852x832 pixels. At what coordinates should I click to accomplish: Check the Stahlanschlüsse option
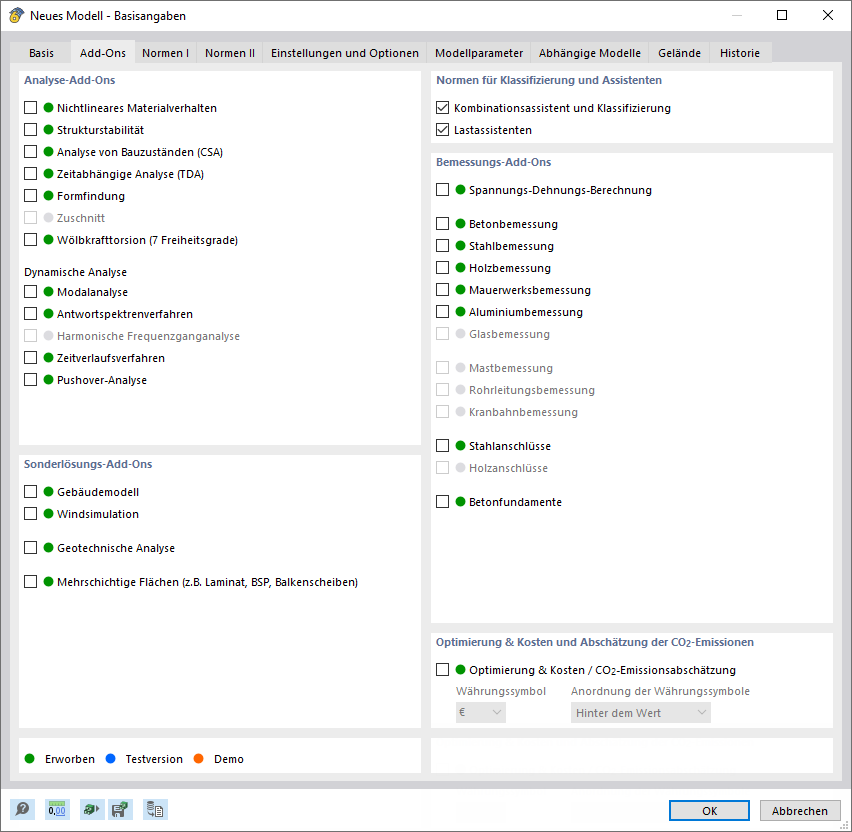click(442, 445)
